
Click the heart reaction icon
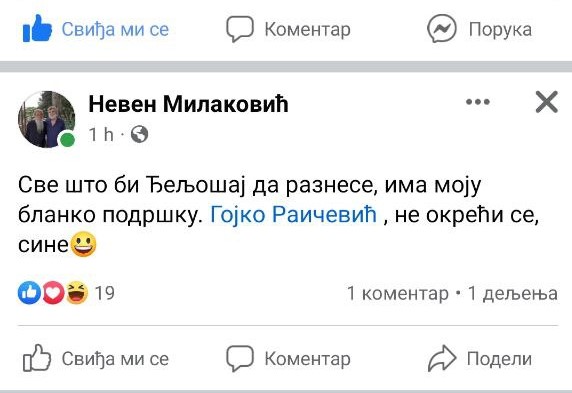pyautogui.click(x=53, y=293)
